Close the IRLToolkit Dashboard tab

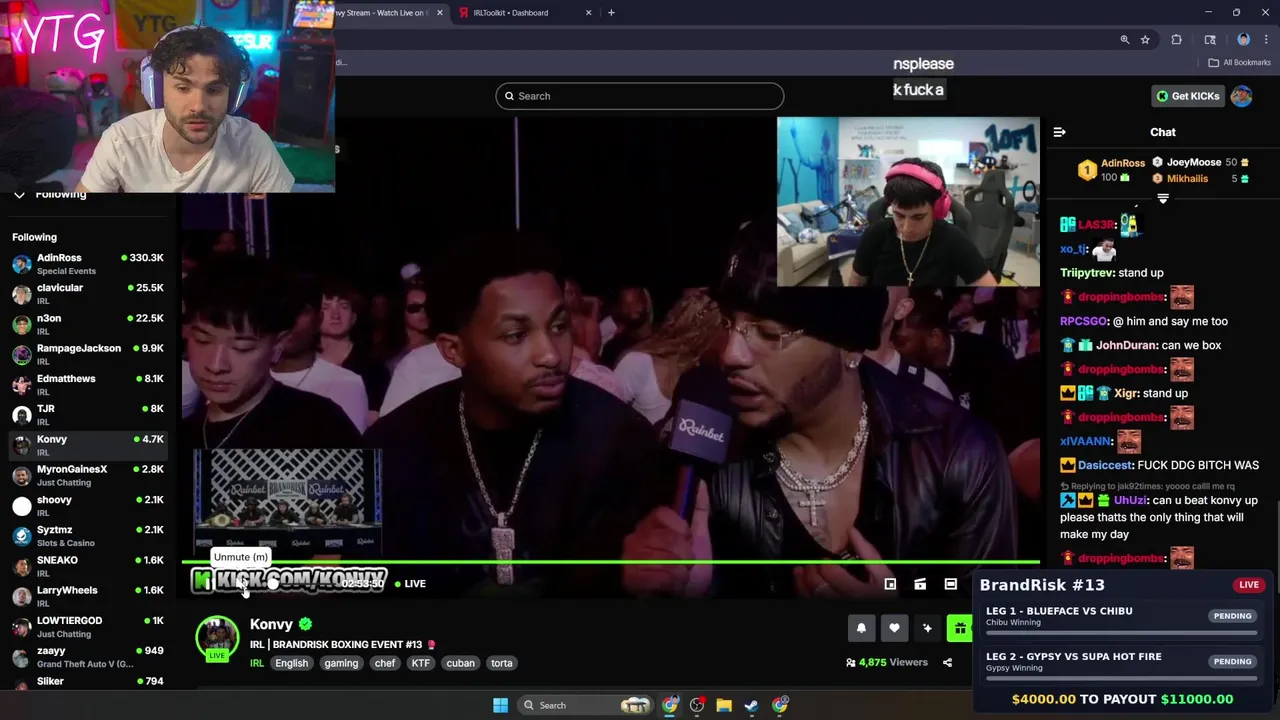tap(588, 13)
